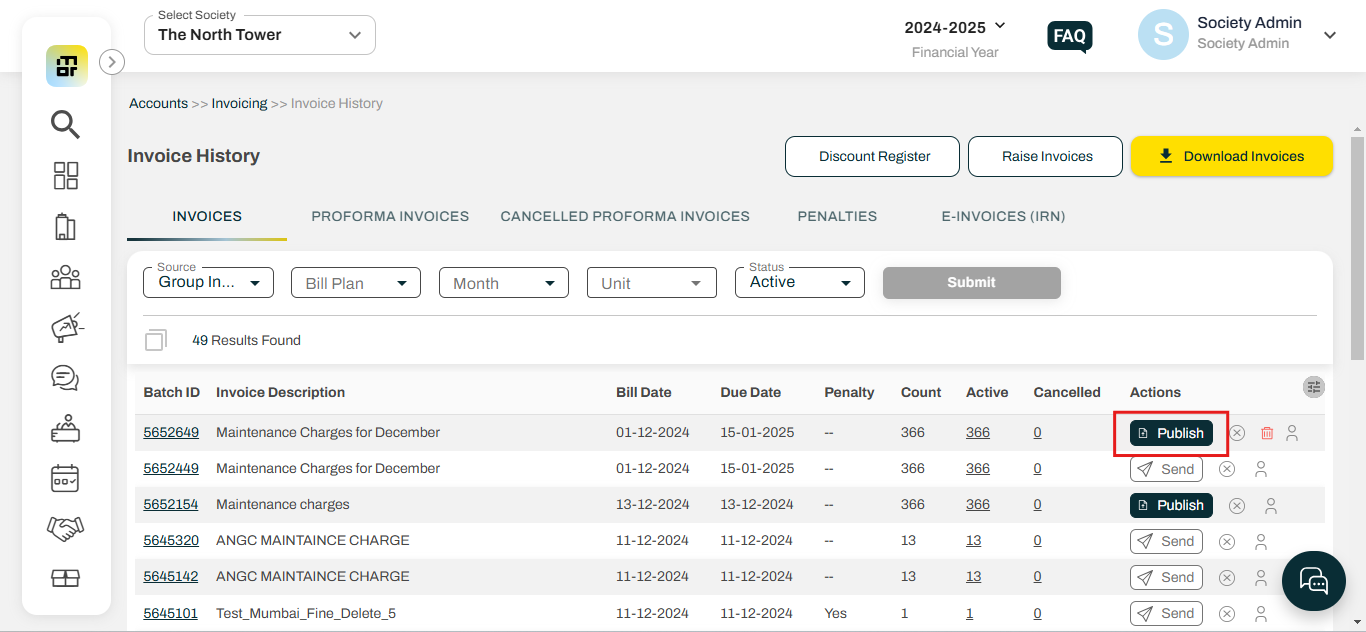Click the search magnifier icon in sidebar

66,124
